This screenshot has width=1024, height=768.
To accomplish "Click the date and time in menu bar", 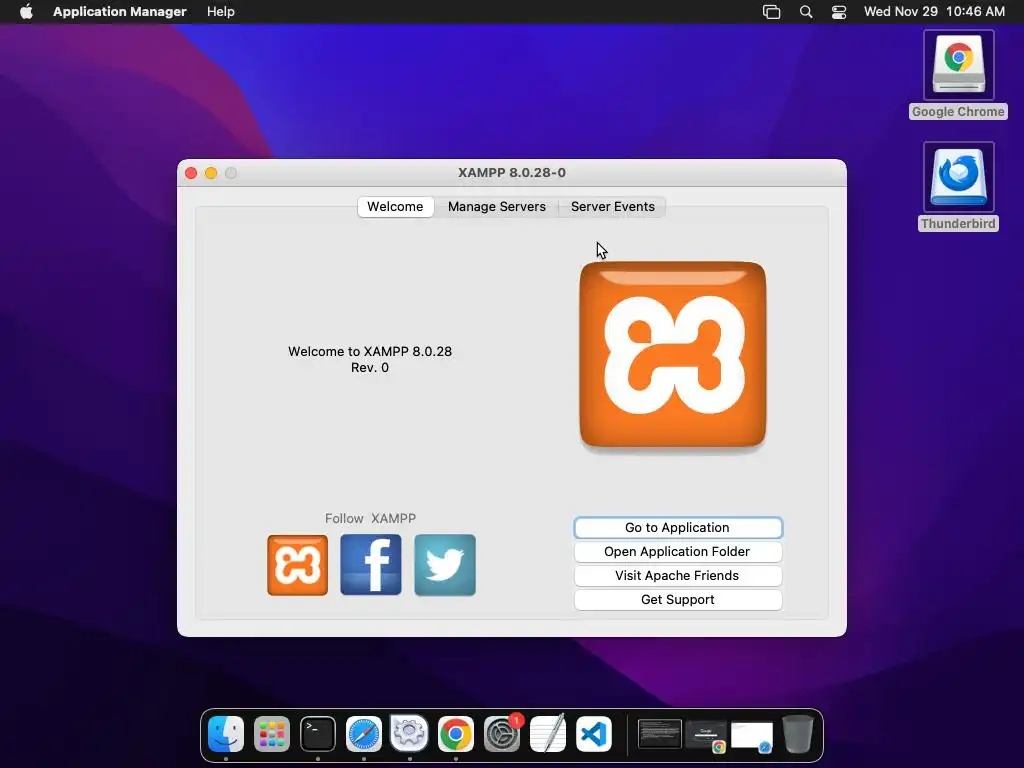I will coord(934,12).
